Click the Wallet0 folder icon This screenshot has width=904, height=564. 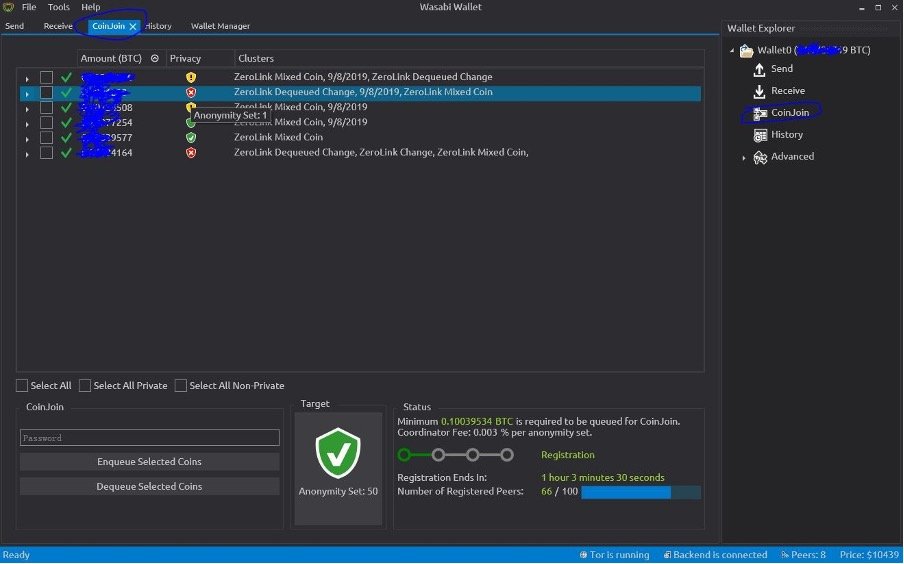pyautogui.click(x=747, y=51)
